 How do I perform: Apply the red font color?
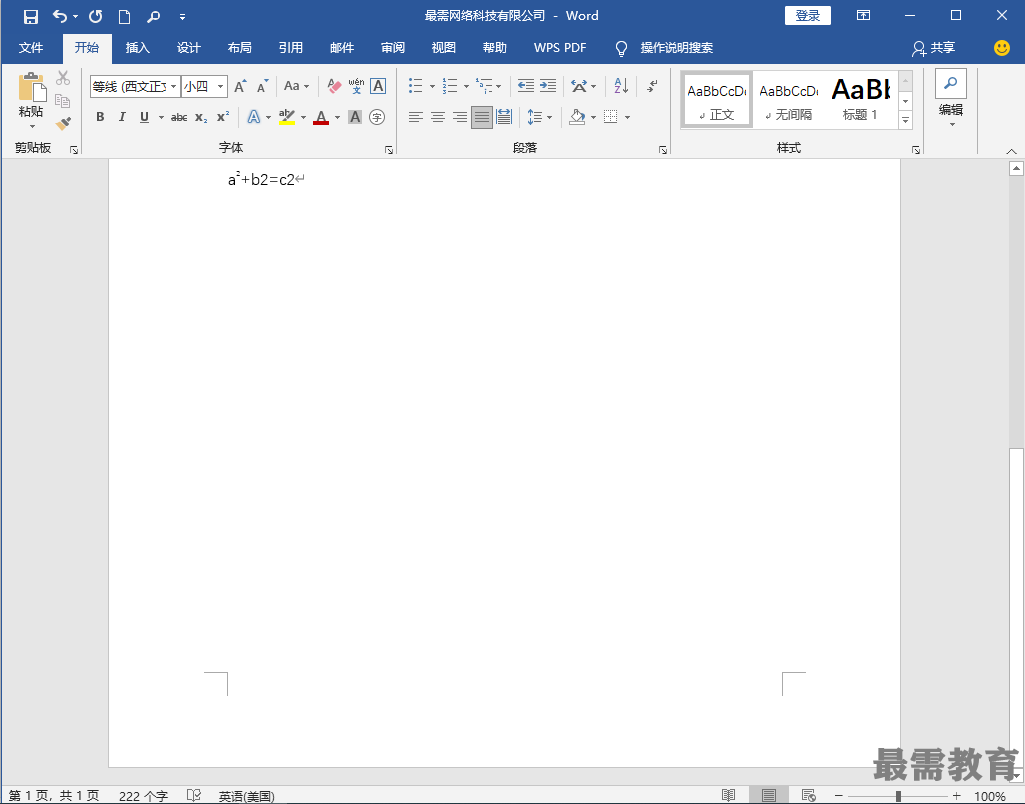pos(321,117)
